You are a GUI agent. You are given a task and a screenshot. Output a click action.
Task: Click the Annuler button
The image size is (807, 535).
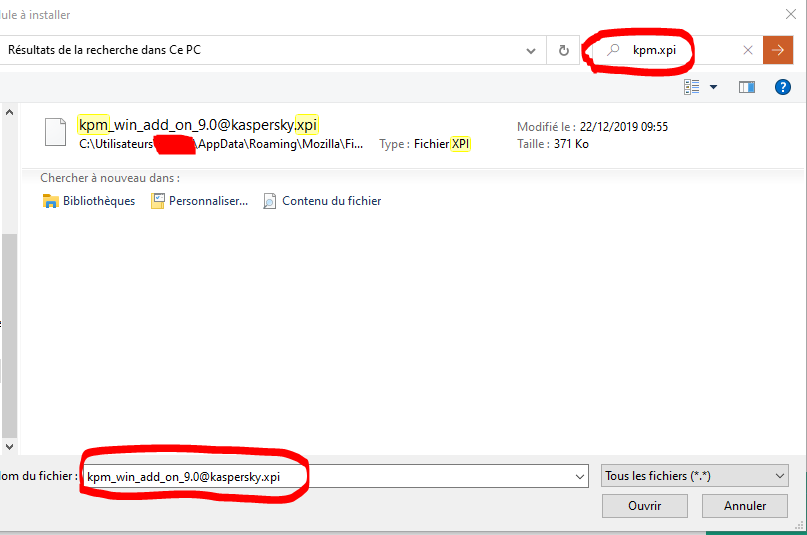click(x=745, y=506)
